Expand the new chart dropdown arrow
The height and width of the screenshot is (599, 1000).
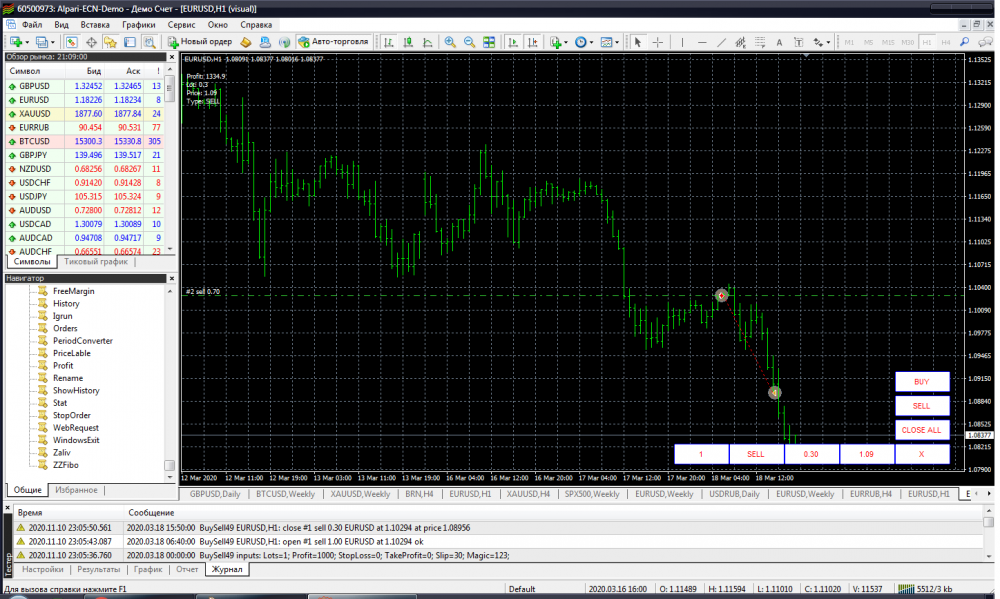27,42
